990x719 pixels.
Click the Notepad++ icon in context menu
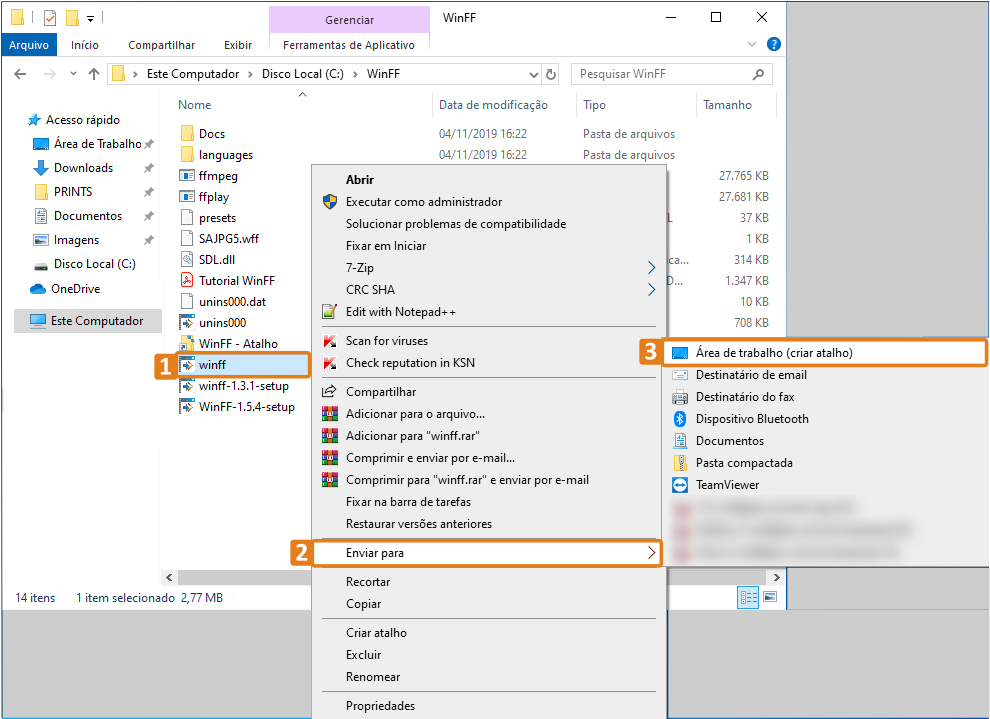pos(330,312)
